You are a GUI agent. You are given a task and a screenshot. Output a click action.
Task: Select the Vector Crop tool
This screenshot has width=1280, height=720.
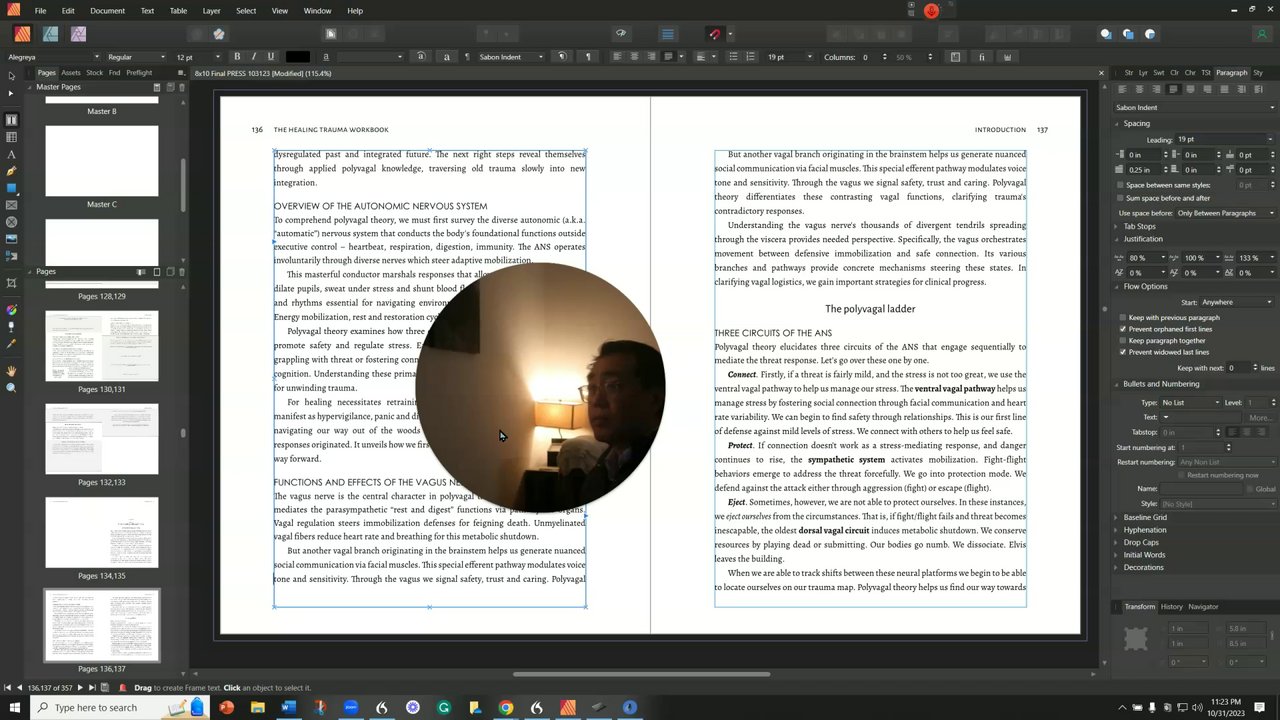11,284
